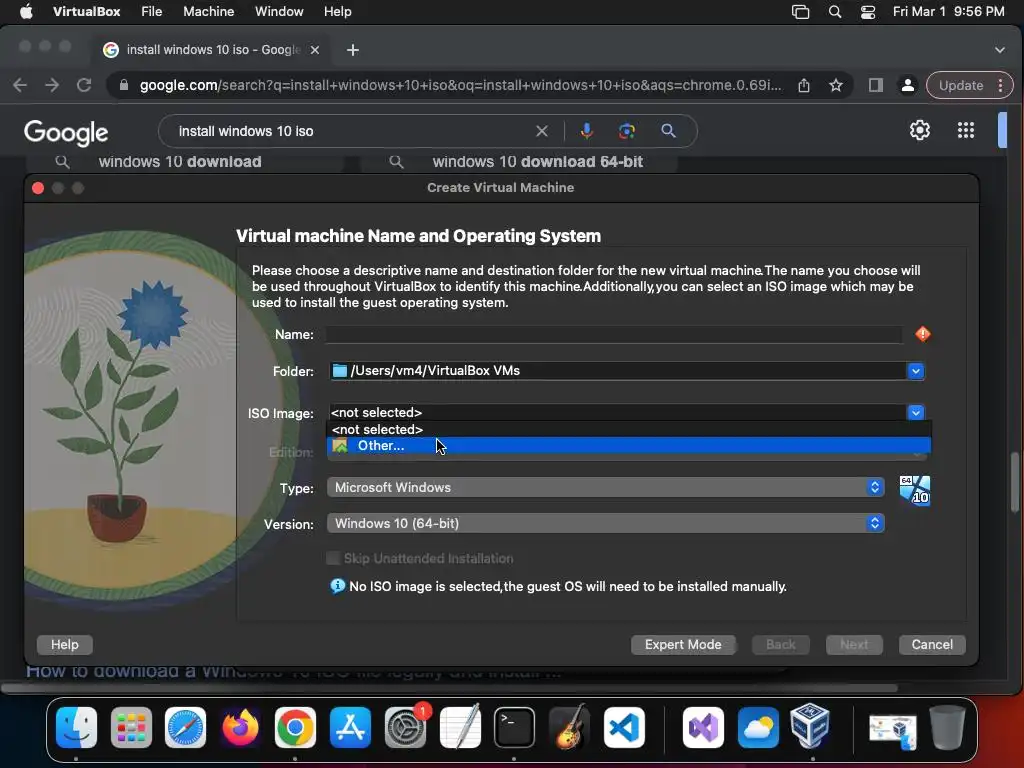Open a new Chrome tab

(x=353, y=50)
